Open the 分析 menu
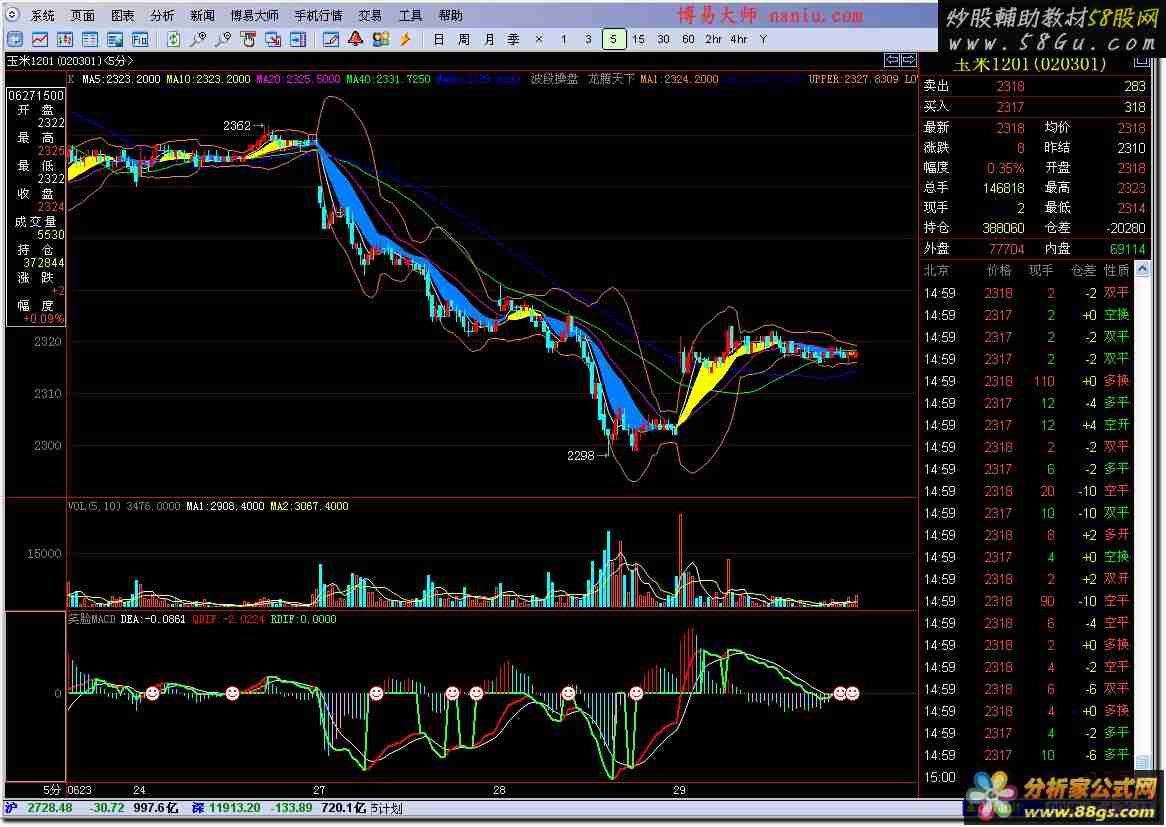This screenshot has width=1166, height=827. (x=162, y=16)
